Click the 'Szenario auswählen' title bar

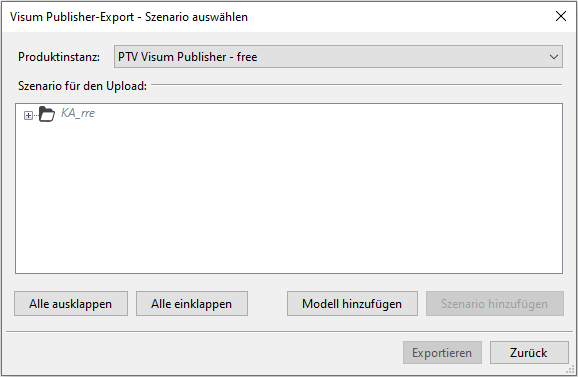pyautogui.click(x=129, y=17)
